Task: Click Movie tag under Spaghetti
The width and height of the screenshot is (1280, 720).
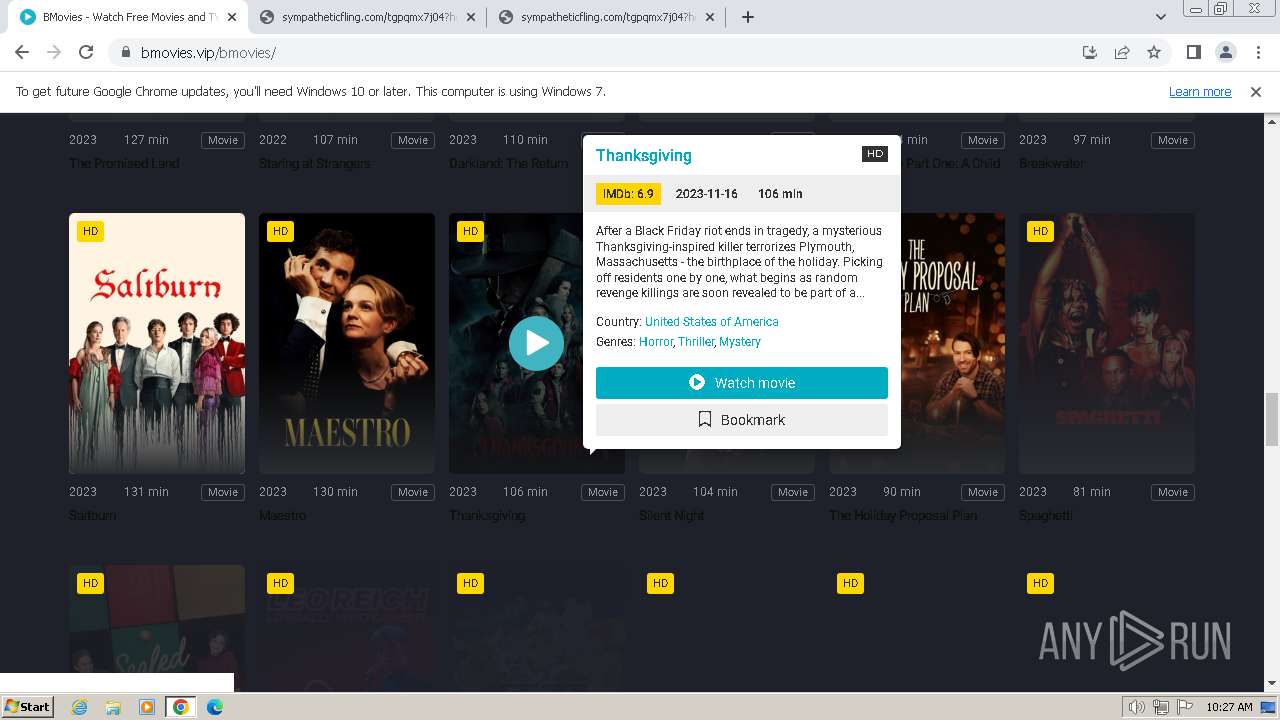Action: 1173,492
